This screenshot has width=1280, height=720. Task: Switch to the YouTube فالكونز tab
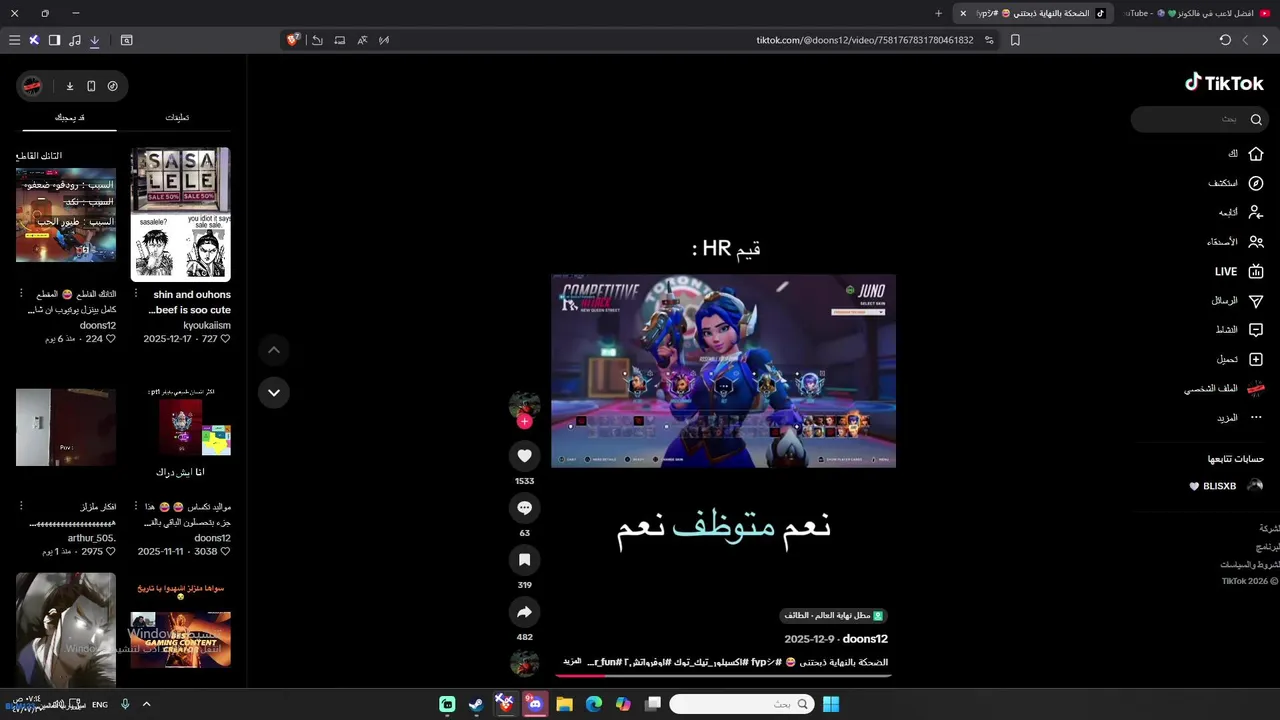click(1195, 13)
